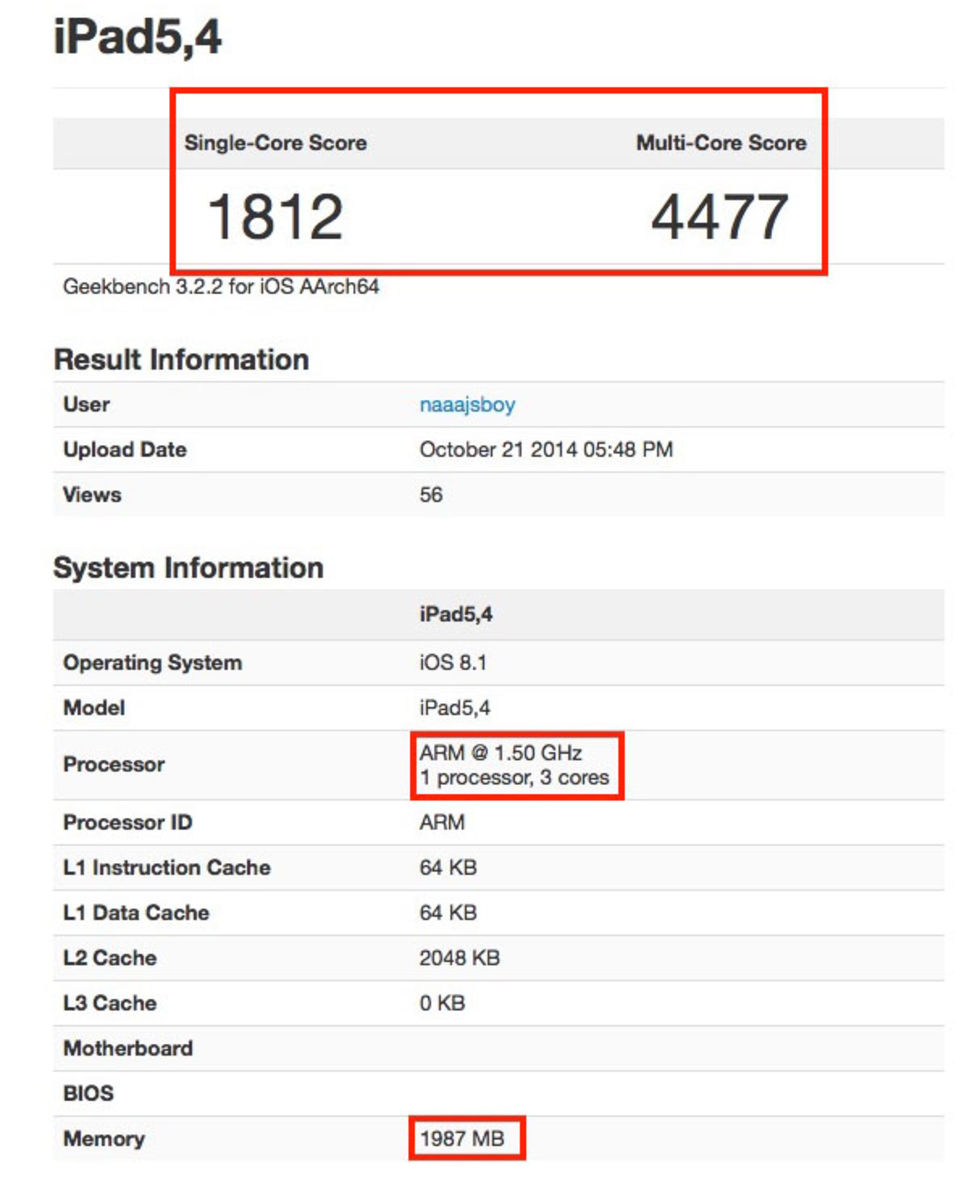The image size is (980, 1188).
Task: Select the ARM @ 1.50 GHz text
Action: coord(500,752)
